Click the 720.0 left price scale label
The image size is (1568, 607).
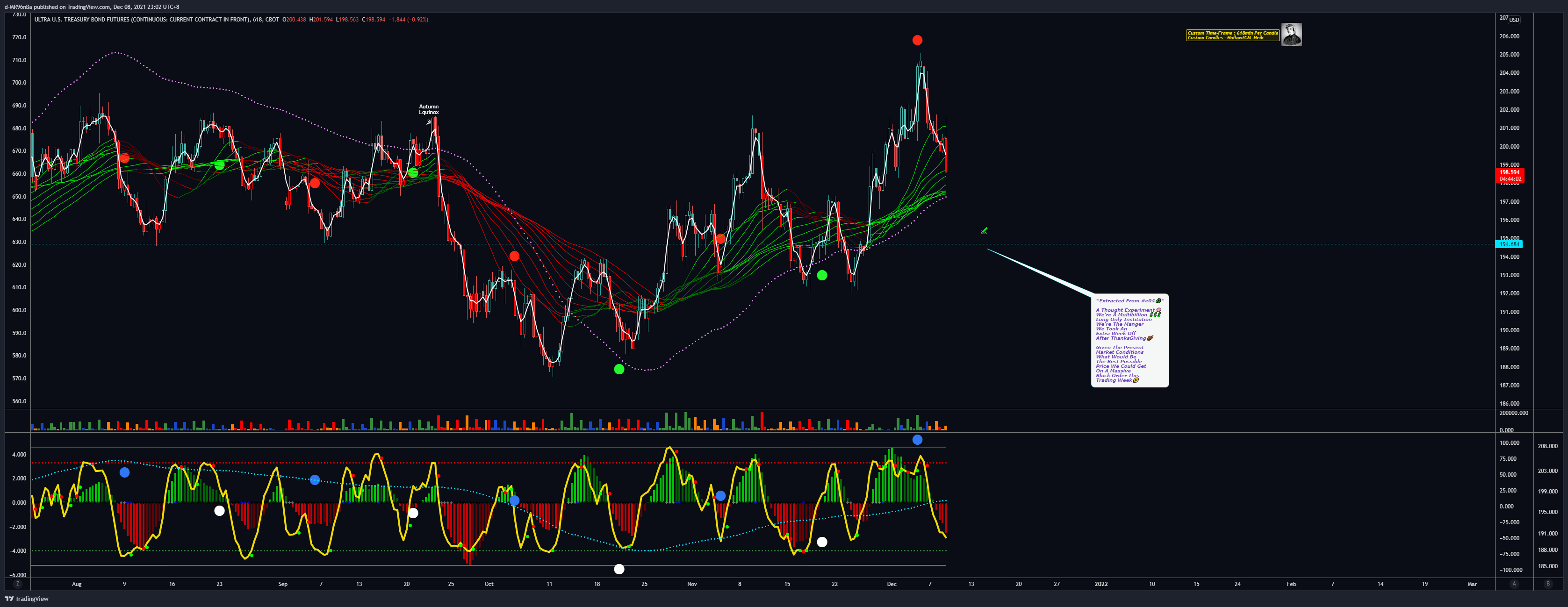click(x=19, y=37)
